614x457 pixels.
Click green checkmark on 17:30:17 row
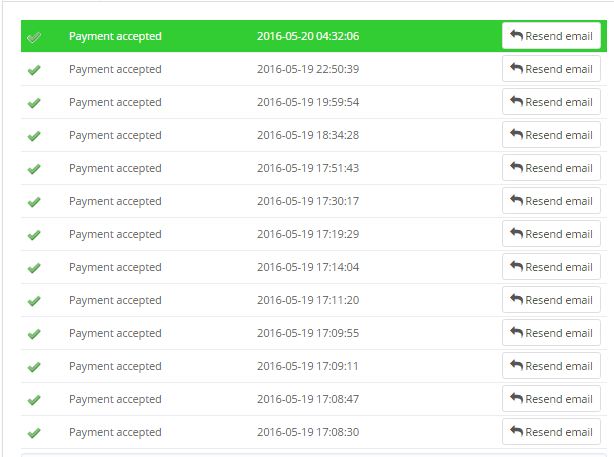34,202
